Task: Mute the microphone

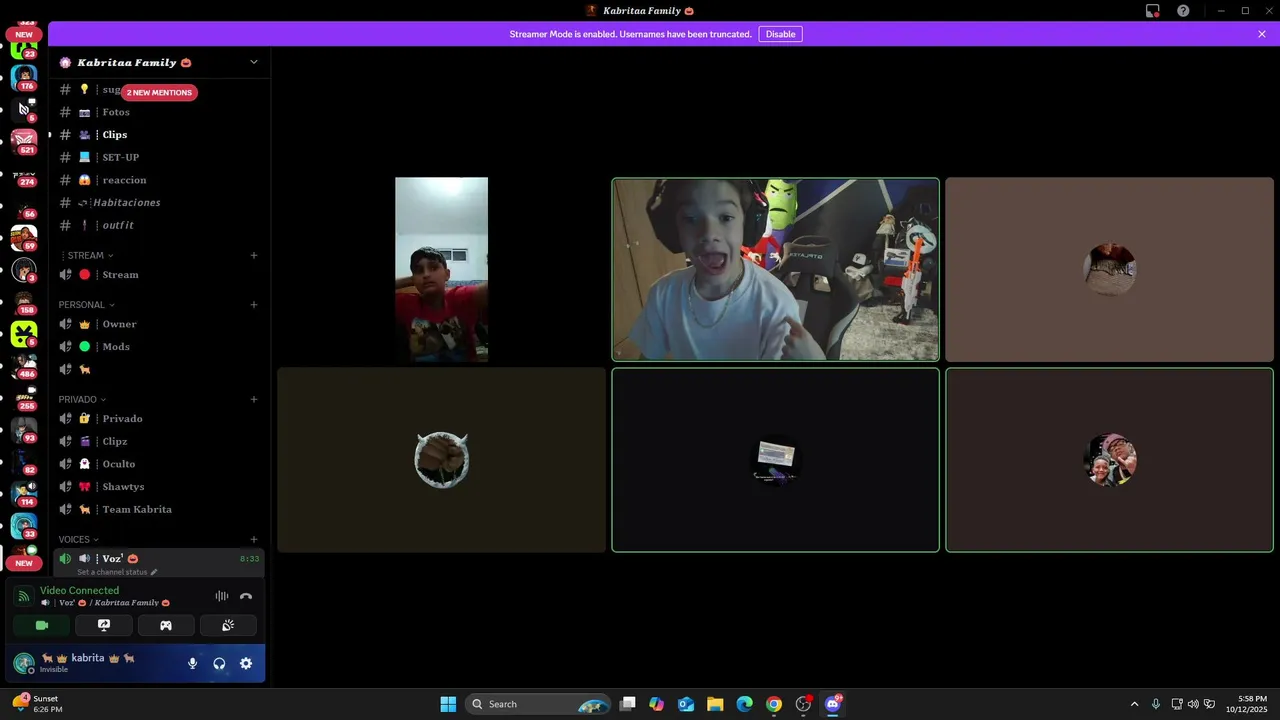Action: 192,663
